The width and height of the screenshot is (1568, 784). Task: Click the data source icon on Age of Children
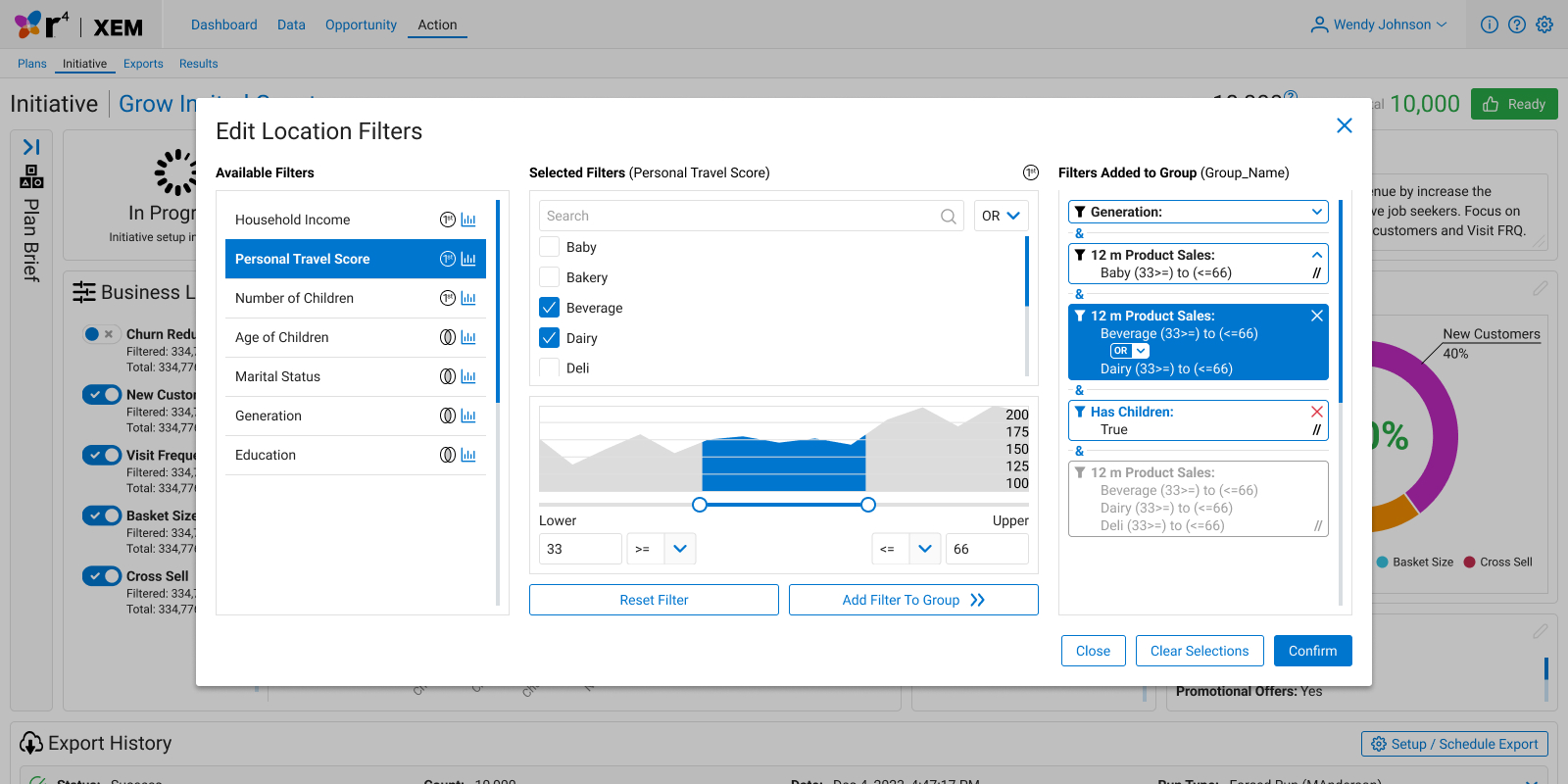(448, 337)
